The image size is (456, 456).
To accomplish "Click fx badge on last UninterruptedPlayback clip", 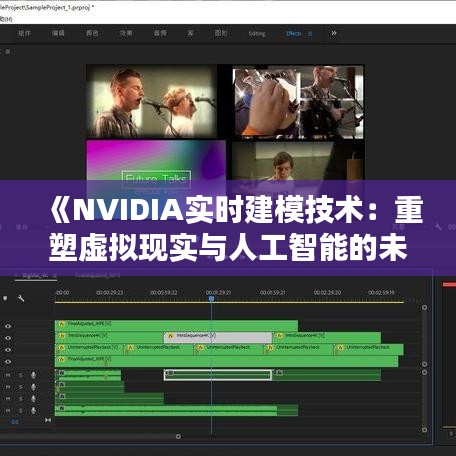I will click(340, 348).
